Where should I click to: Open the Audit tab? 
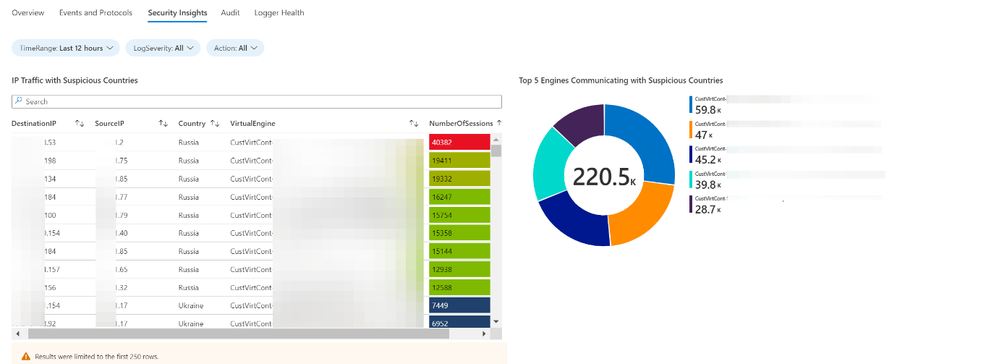pyautogui.click(x=230, y=13)
